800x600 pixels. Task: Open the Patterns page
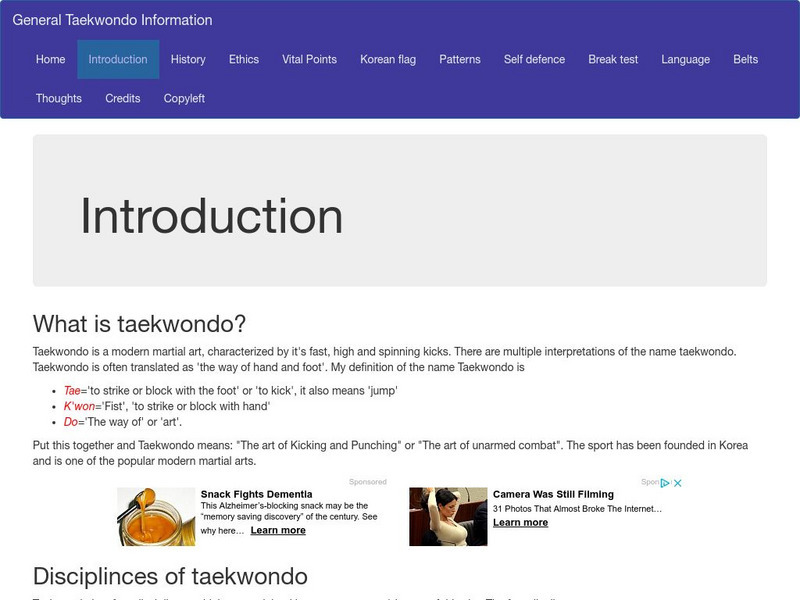(458, 59)
